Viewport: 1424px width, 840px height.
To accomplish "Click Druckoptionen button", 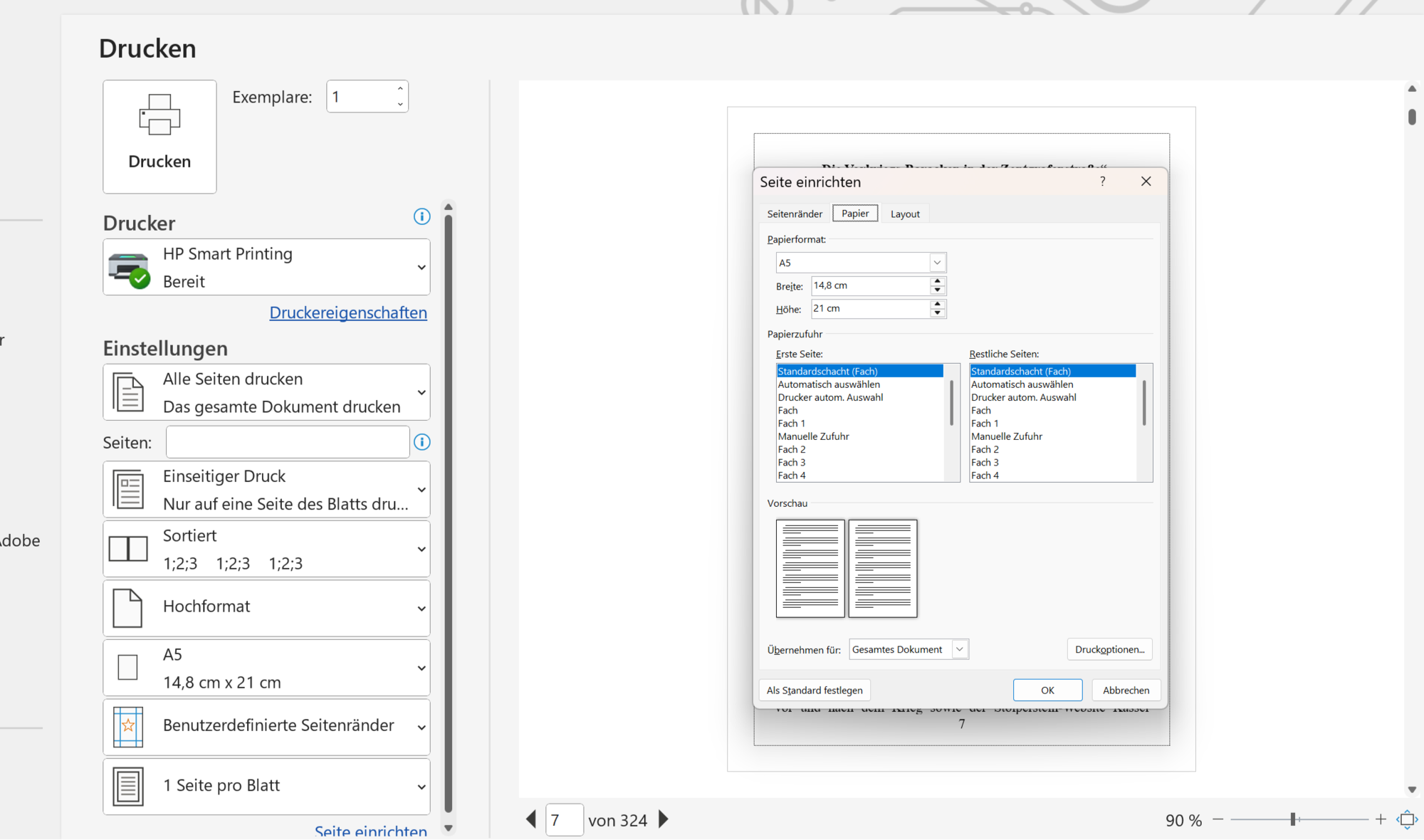I will point(1109,649).
